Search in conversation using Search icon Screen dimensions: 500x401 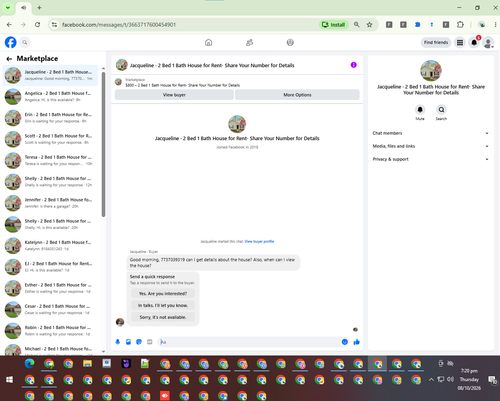(x=441, y=110)
